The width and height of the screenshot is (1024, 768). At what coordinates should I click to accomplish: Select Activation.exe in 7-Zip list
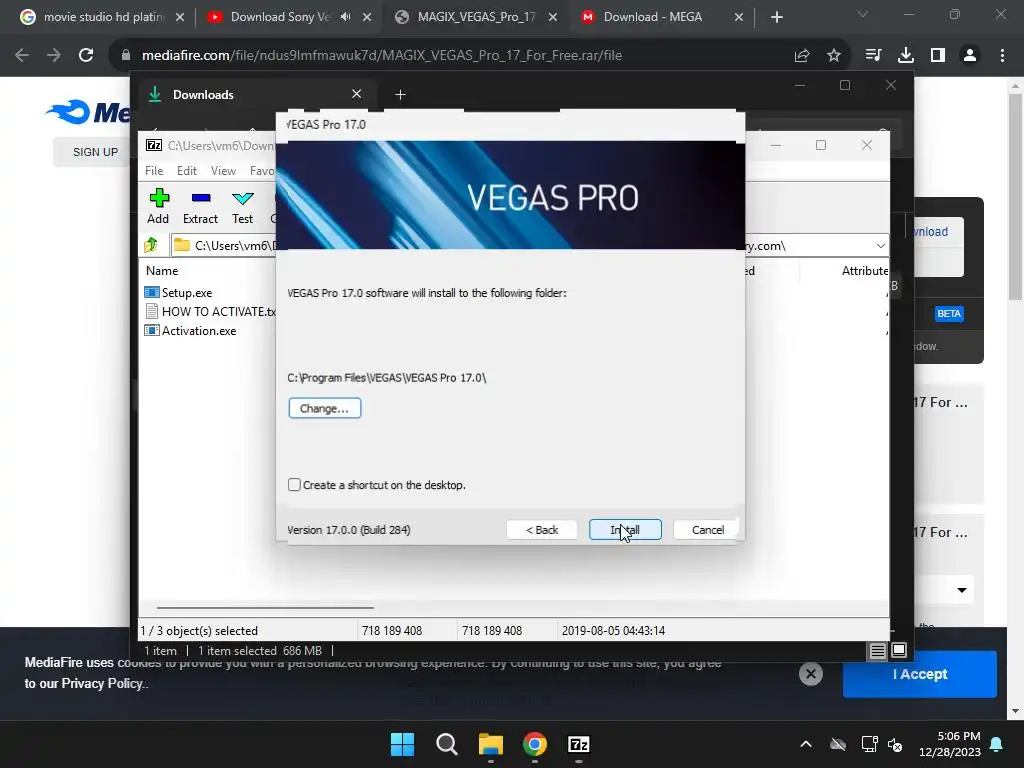(x=190, y=330)
